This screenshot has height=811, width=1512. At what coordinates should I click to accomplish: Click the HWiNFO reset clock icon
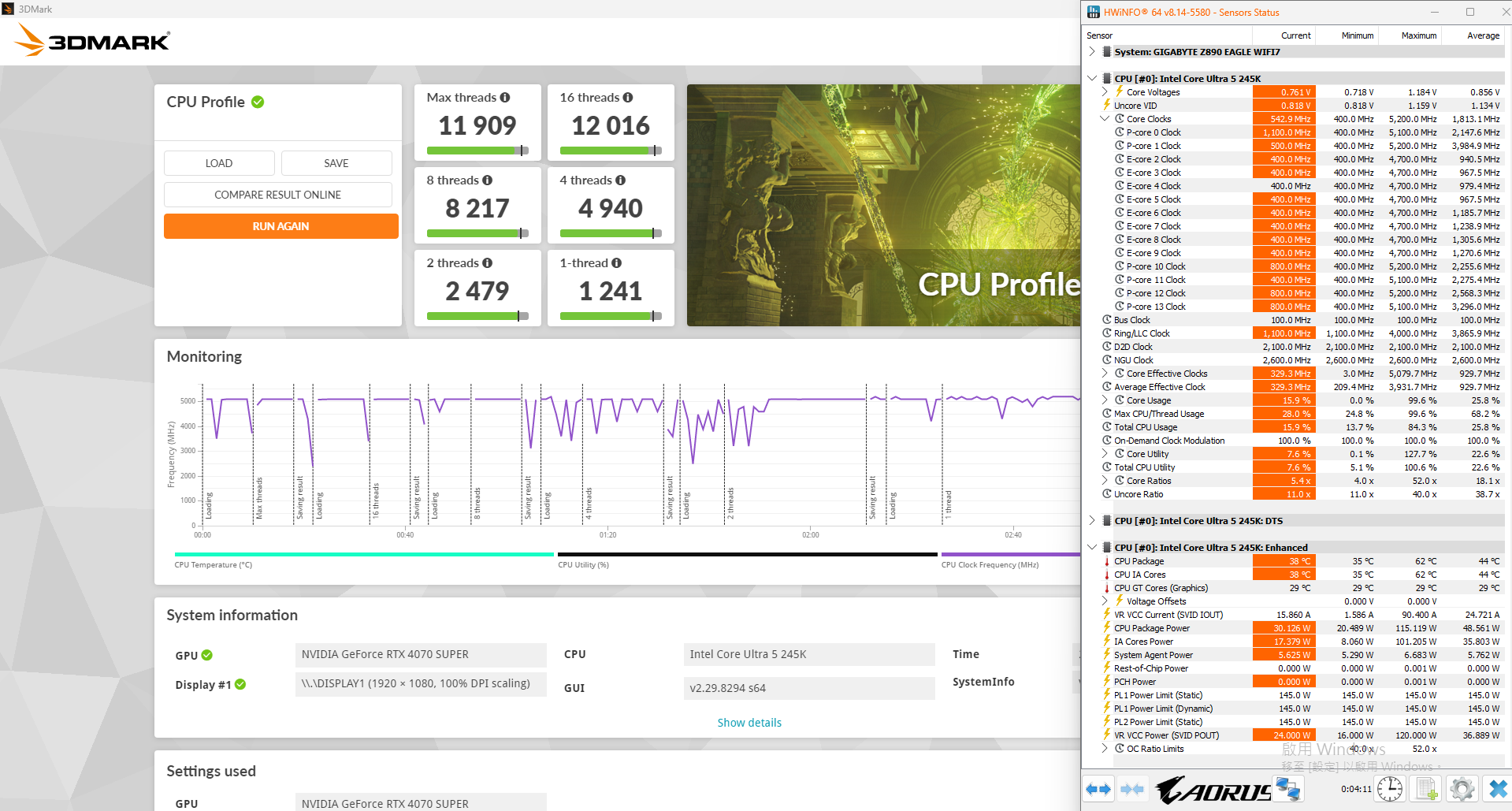pyautogui.click(x=1390, y=789)
